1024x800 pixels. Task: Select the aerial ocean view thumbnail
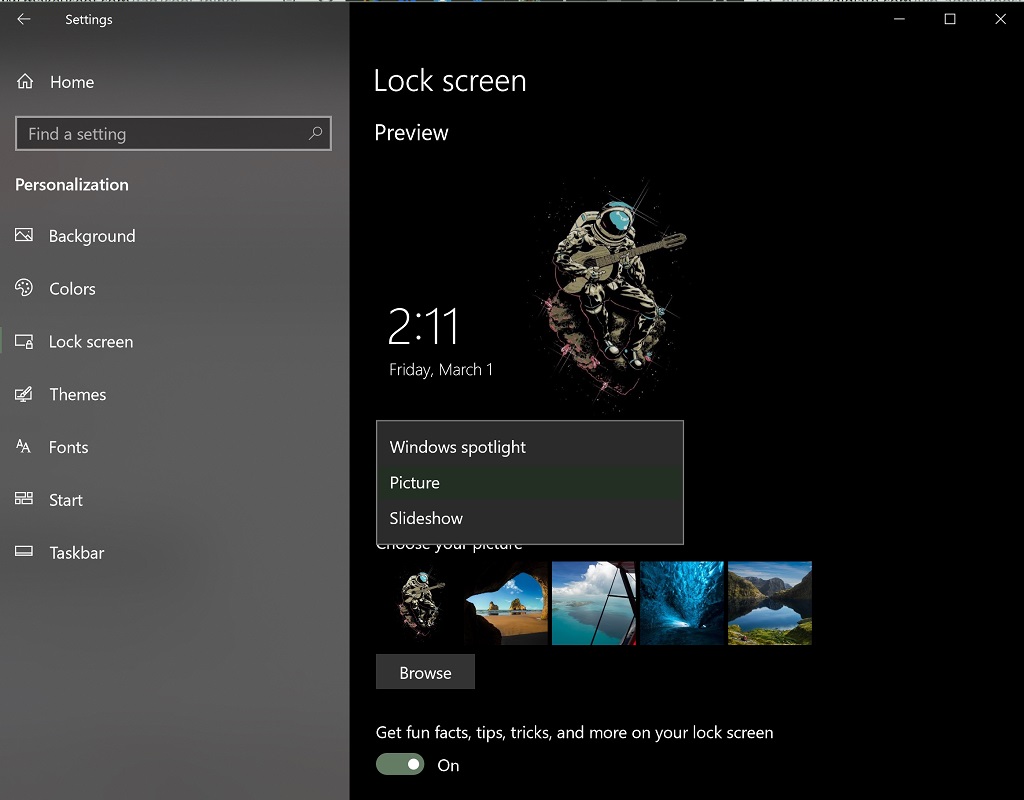[x=594, y=603]
